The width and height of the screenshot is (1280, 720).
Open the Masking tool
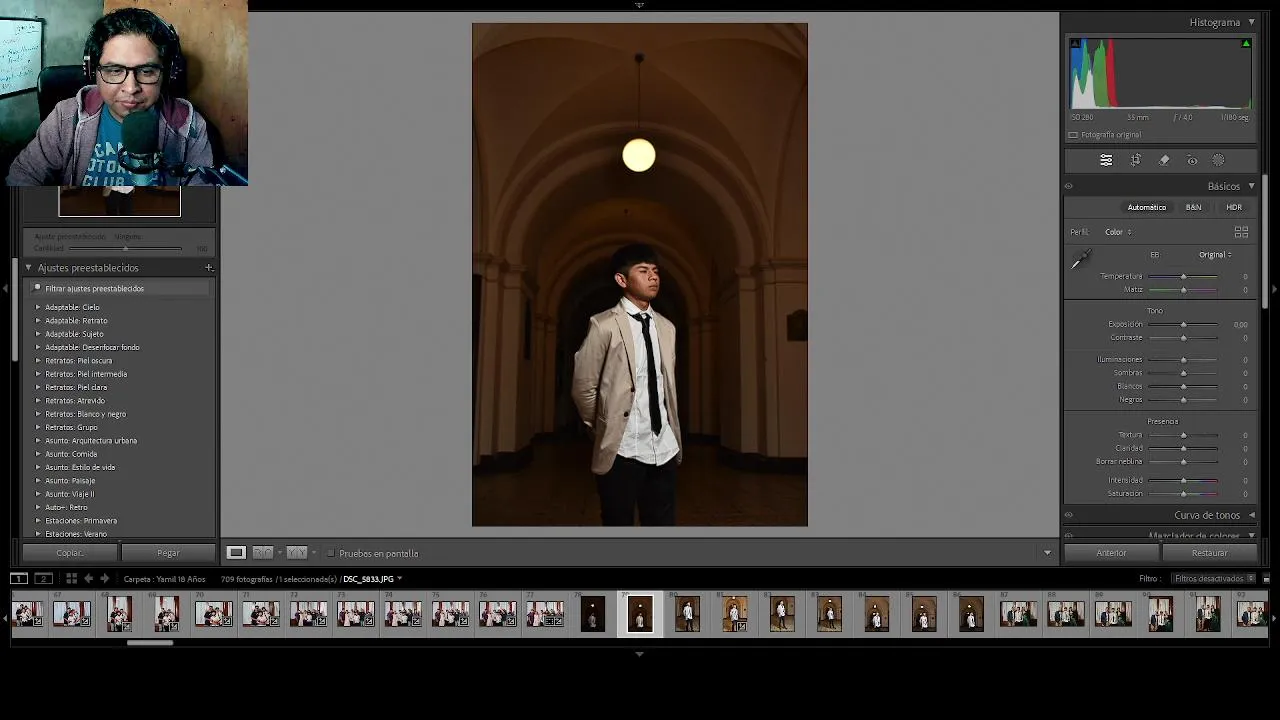click(x=1218, y=160)
